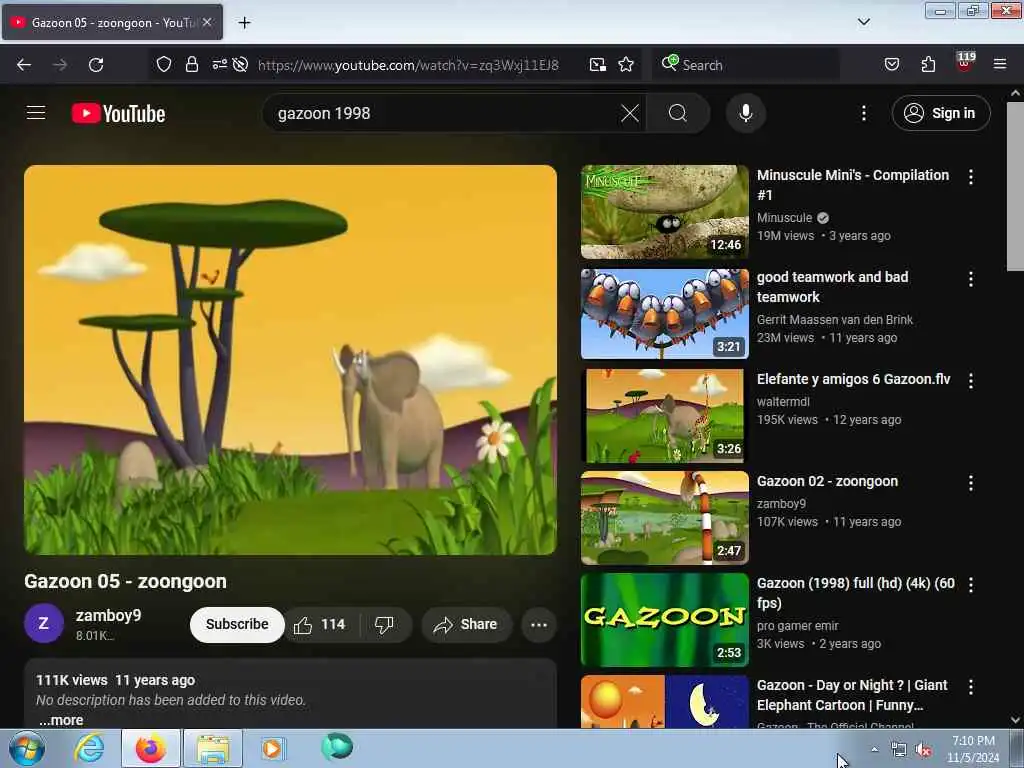This screenshot has height=768, width=1024.
Task: Open options menu for Gazoon (1998) full video
Action: point(970,584)
